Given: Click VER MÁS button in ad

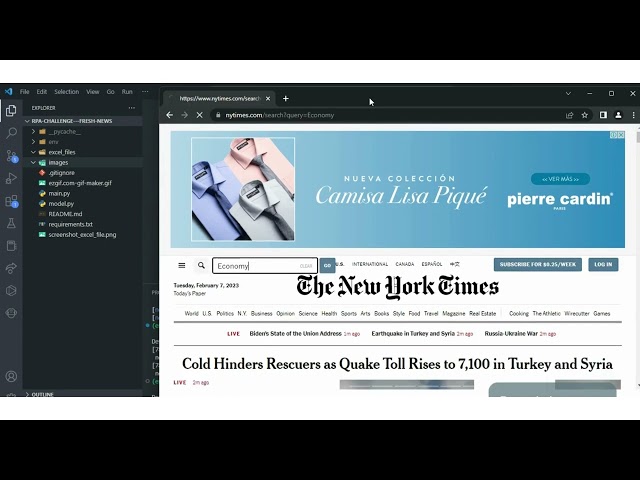Looking at the screenshot, I should (x=560, y=179).
